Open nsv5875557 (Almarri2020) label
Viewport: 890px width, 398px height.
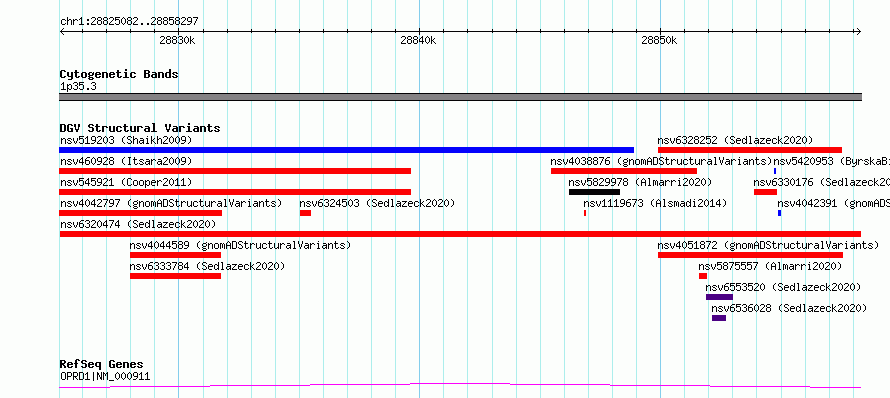(x=770, y=266)
